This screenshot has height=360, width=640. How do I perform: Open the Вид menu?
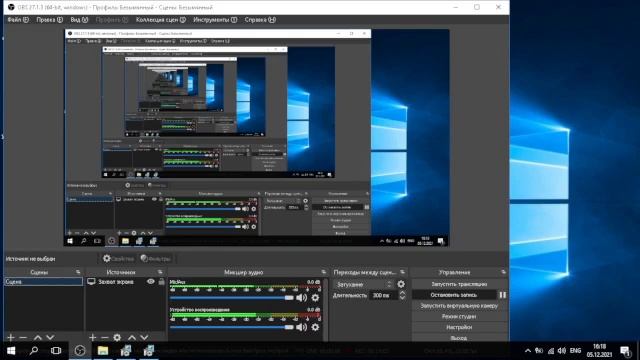click(79, 20)
